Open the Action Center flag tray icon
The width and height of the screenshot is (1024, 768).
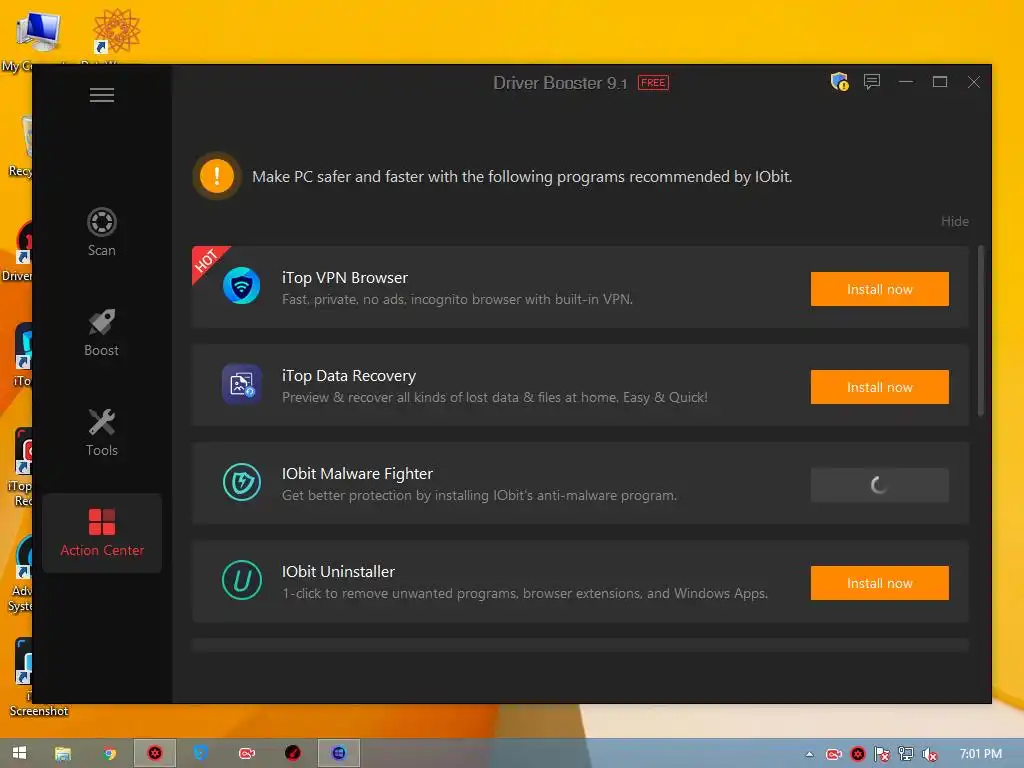click(882, 754)
